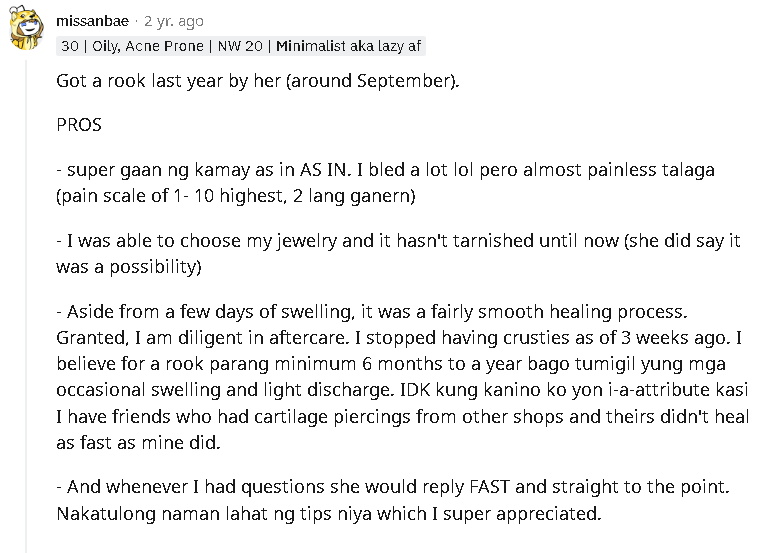This screenshot has width=774, height=553.
Task: Click the 'occasional swelling and light discharge' line
Action: click(402, 390)
